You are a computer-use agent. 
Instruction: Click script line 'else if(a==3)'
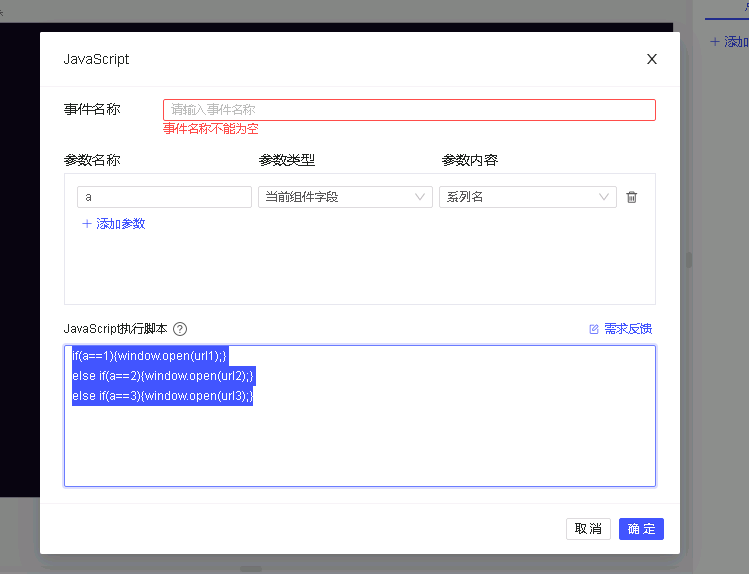tap(162, 396)
